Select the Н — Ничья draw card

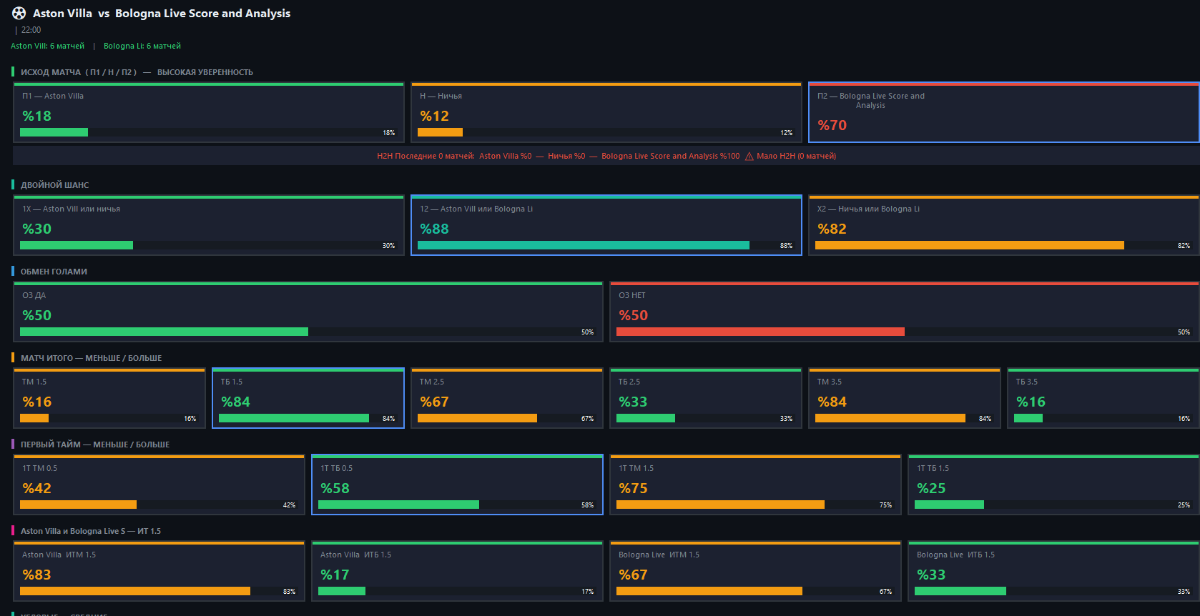[606, 112]
